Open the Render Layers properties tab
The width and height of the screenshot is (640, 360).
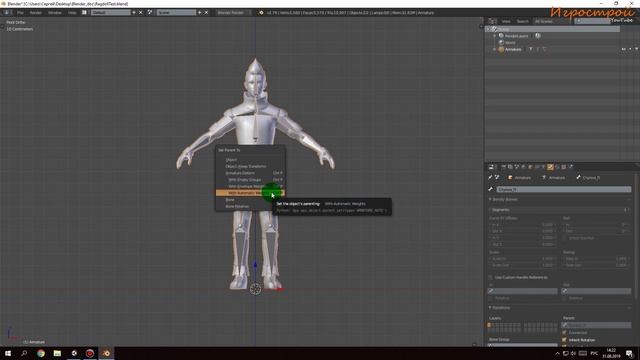coord(510,167)
